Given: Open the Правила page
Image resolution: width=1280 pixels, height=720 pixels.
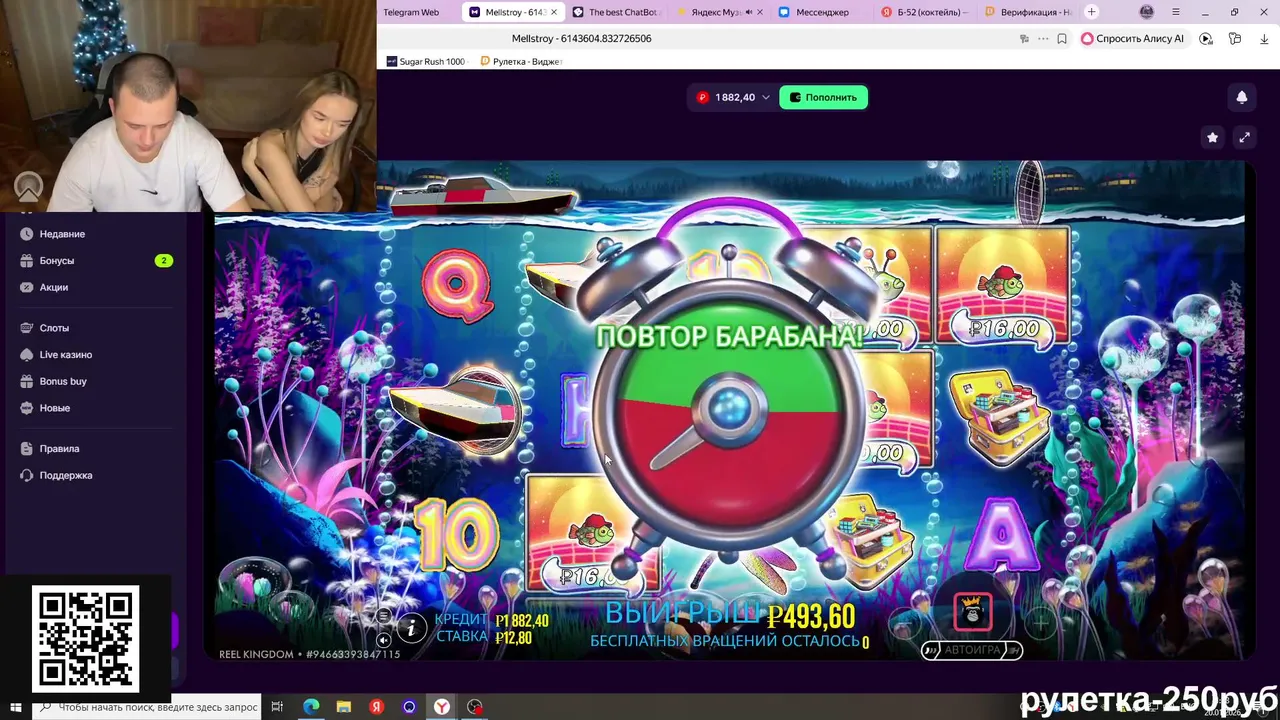Looking at the screenshot, I should pyautogui.click(x=59, y=449).
